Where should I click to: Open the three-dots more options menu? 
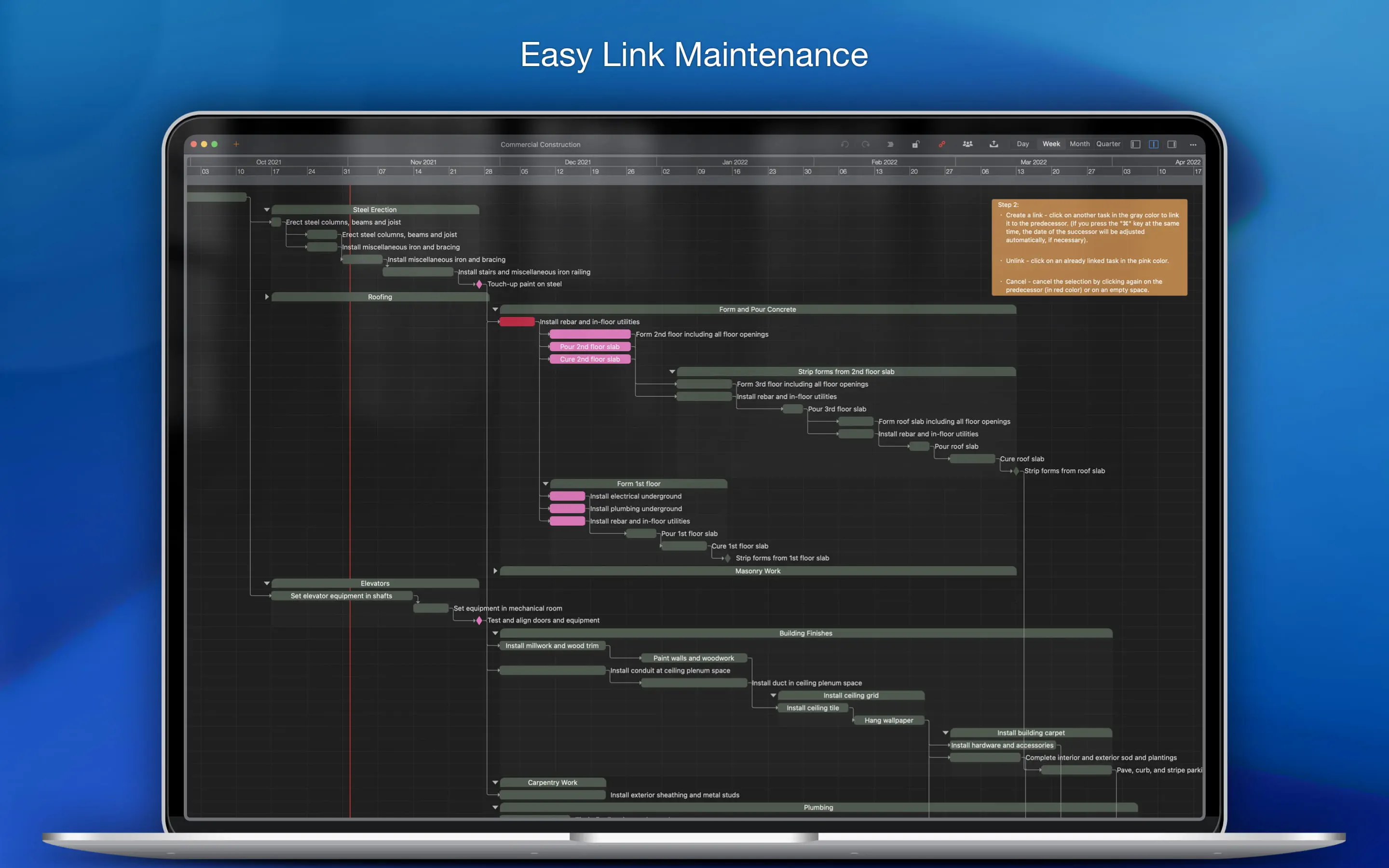pyautogui.click(x=1193, y=145)
